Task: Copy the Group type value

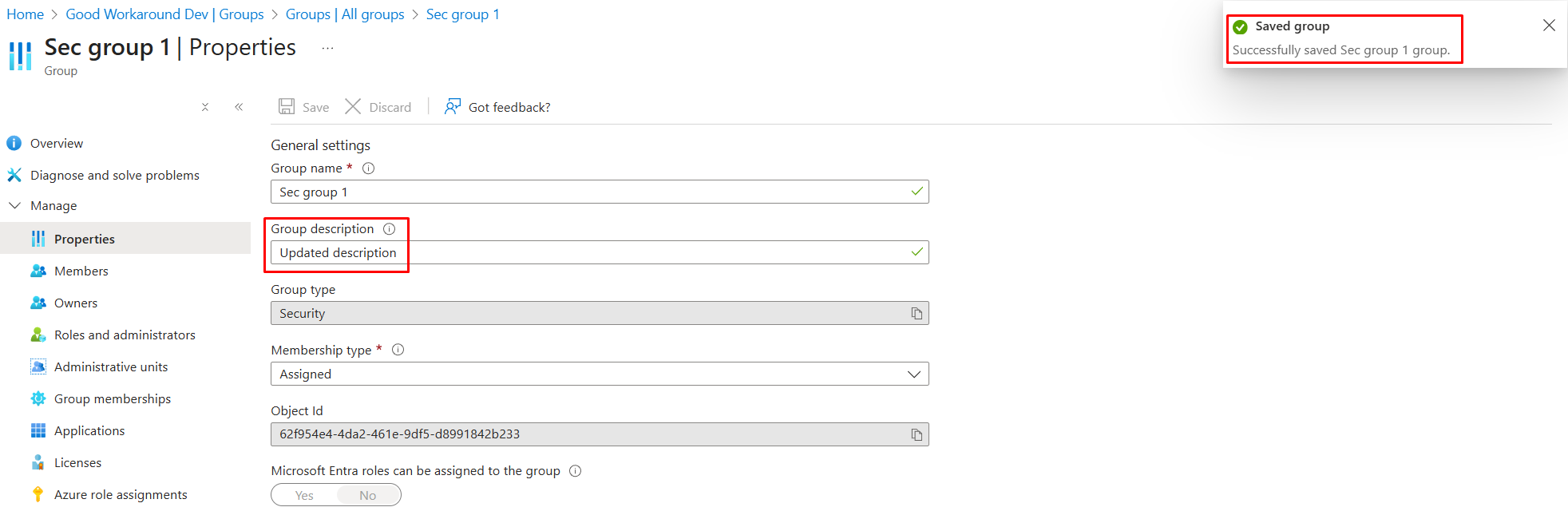Action: (x=917, y=314)
